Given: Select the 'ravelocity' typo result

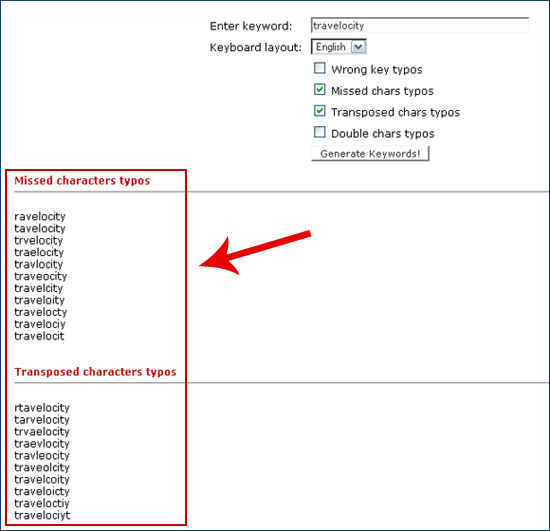Looking at the screenshot, I should tap(40, 216).
